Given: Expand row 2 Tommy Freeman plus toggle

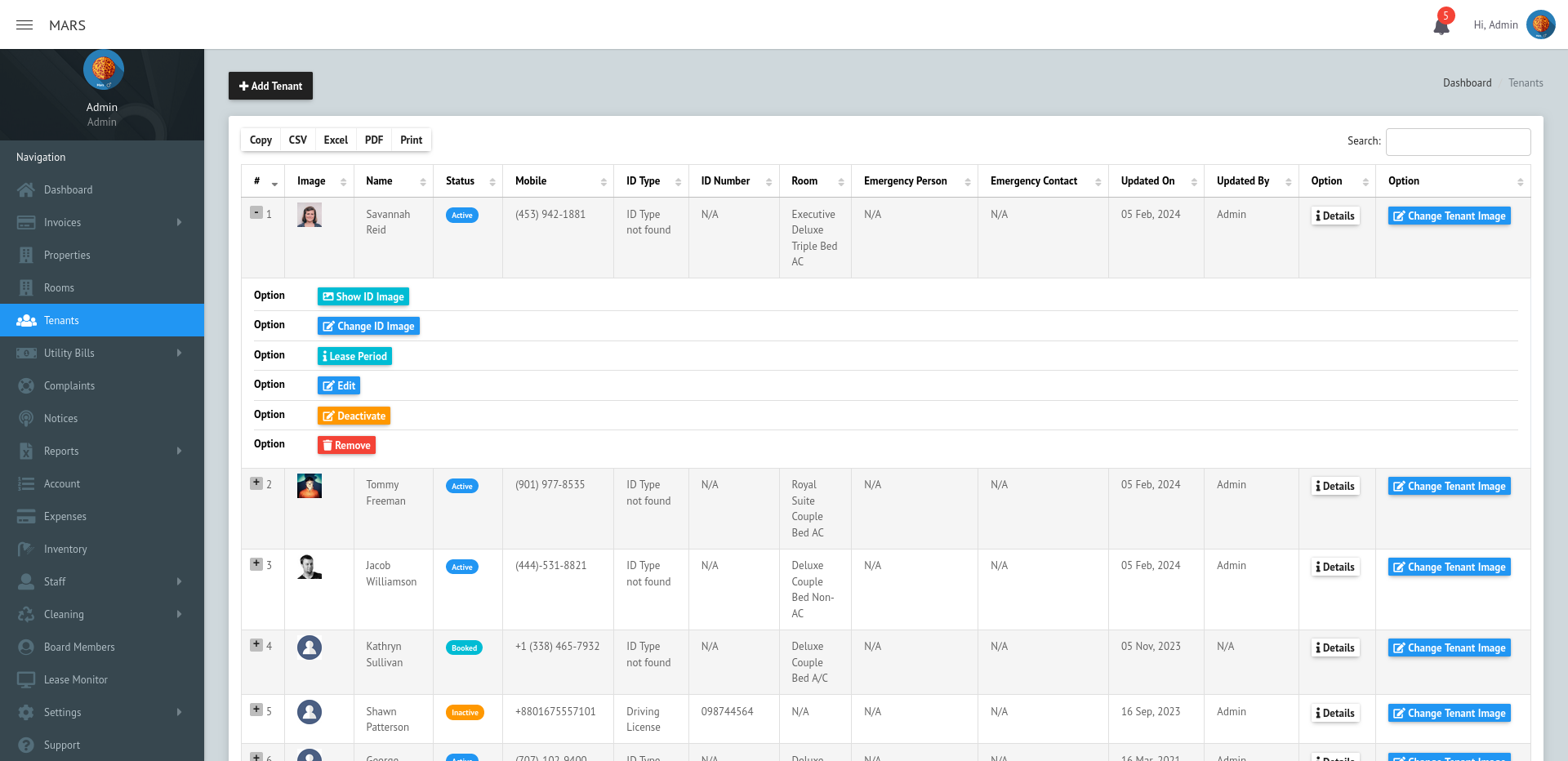Looking at the screenshot, I should click(256, 483).
